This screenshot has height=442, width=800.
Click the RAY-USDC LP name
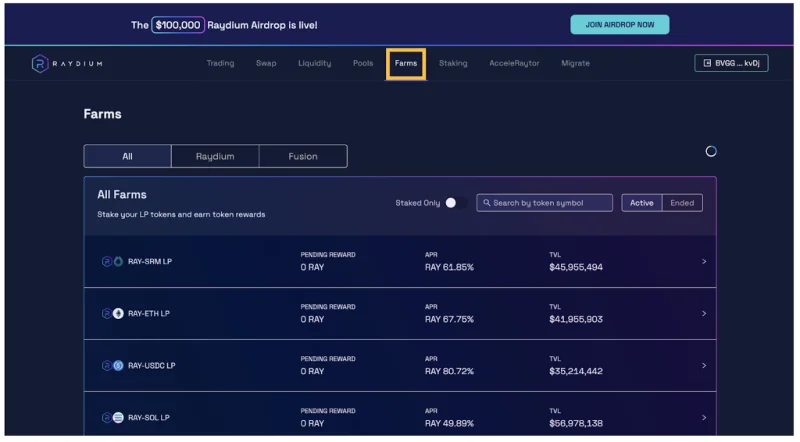[152, 365]
